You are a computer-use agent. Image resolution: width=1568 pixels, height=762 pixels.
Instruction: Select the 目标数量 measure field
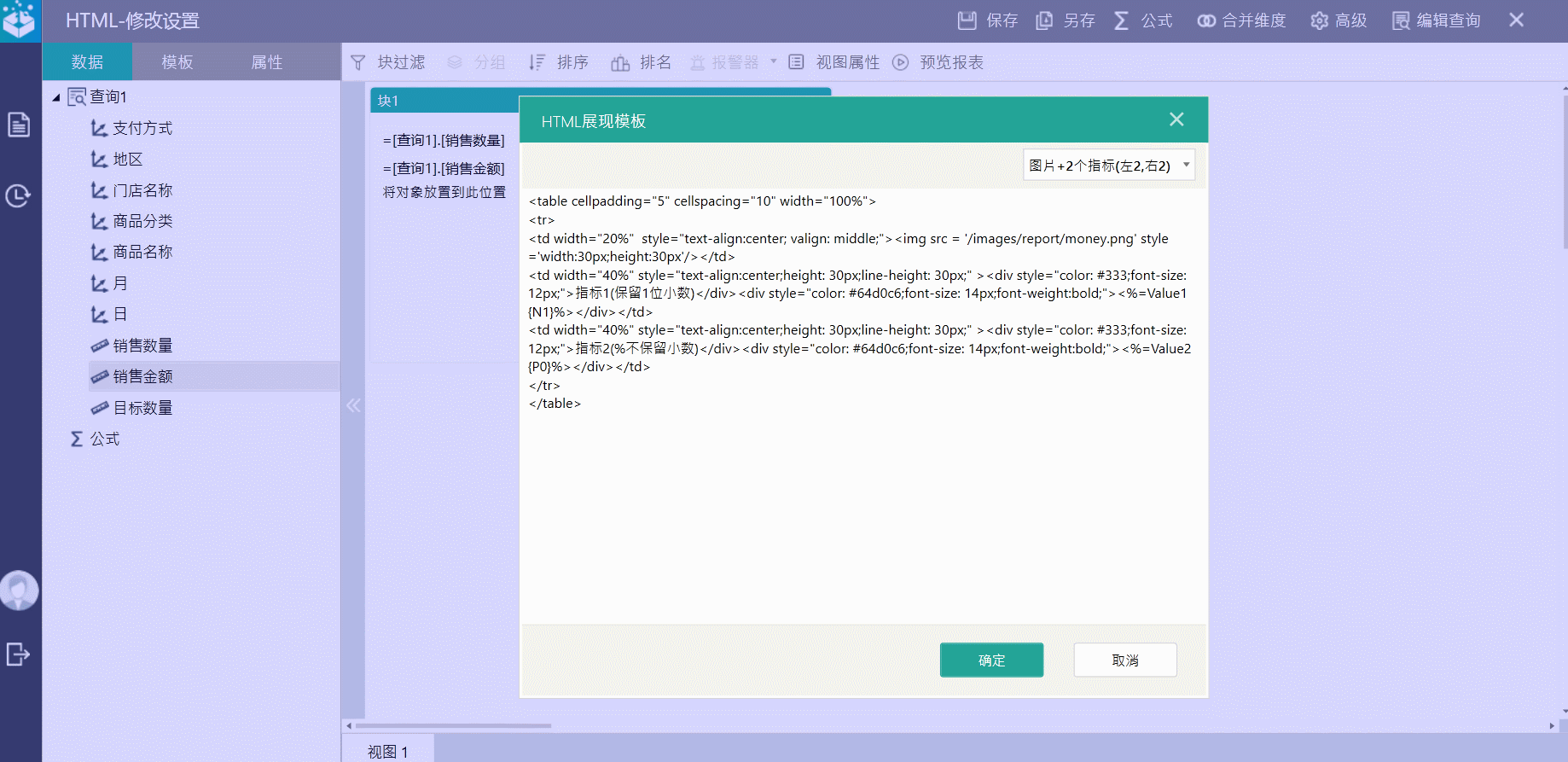(131, 408)
